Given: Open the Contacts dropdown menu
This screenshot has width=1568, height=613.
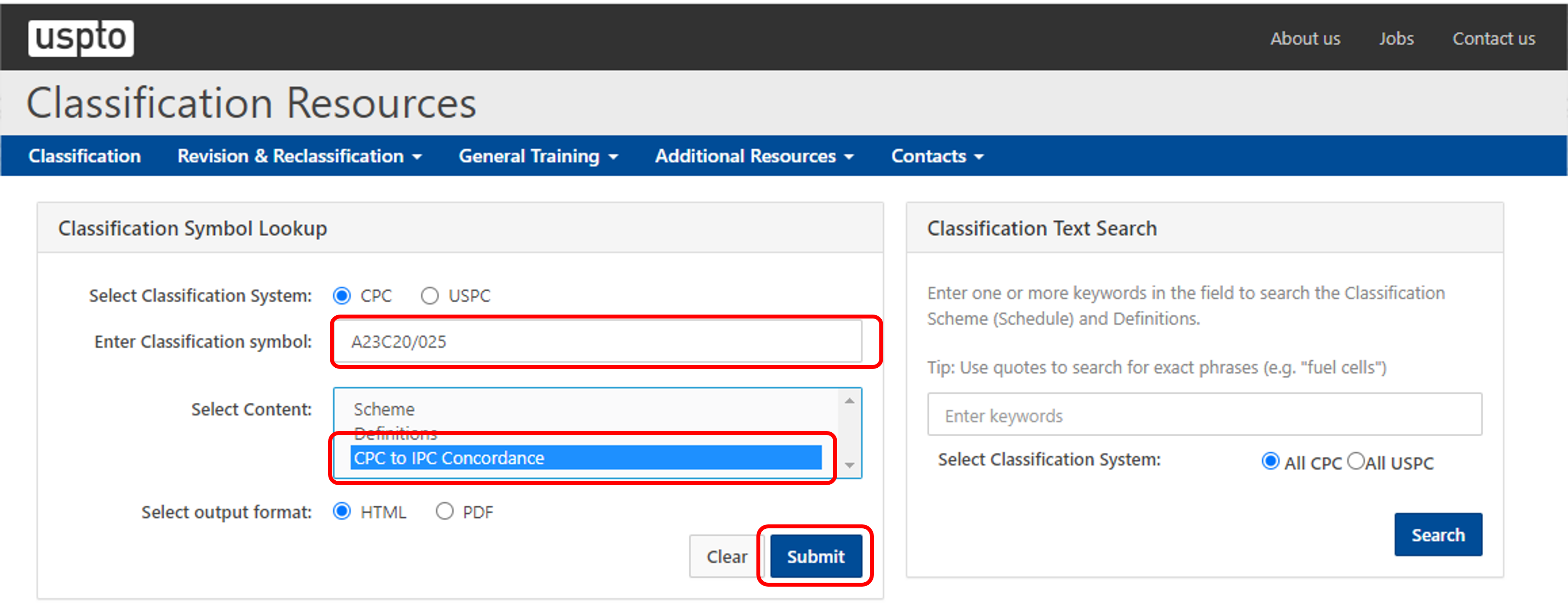Looking at the screenshot, I should [937, 156].
